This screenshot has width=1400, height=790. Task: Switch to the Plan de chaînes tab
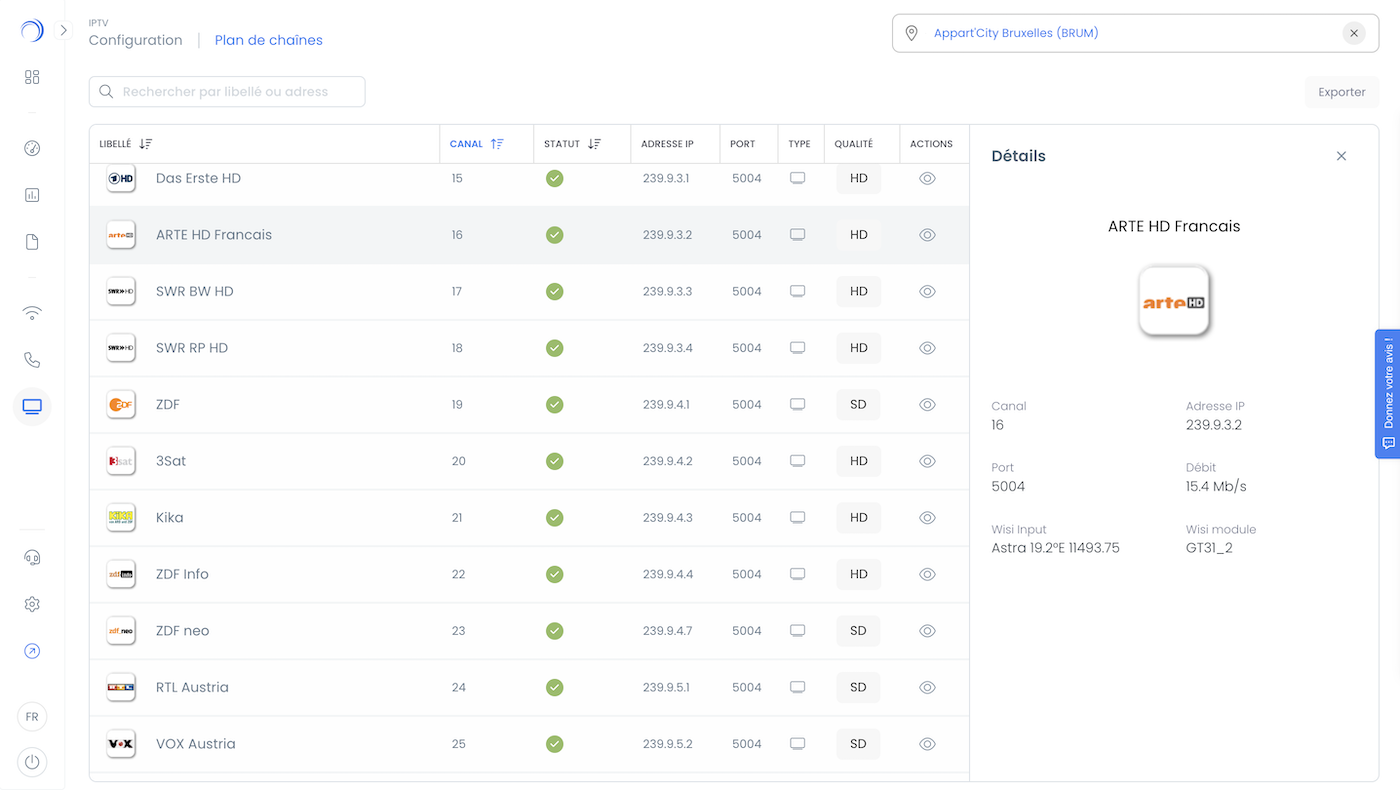tap(268, 41)
